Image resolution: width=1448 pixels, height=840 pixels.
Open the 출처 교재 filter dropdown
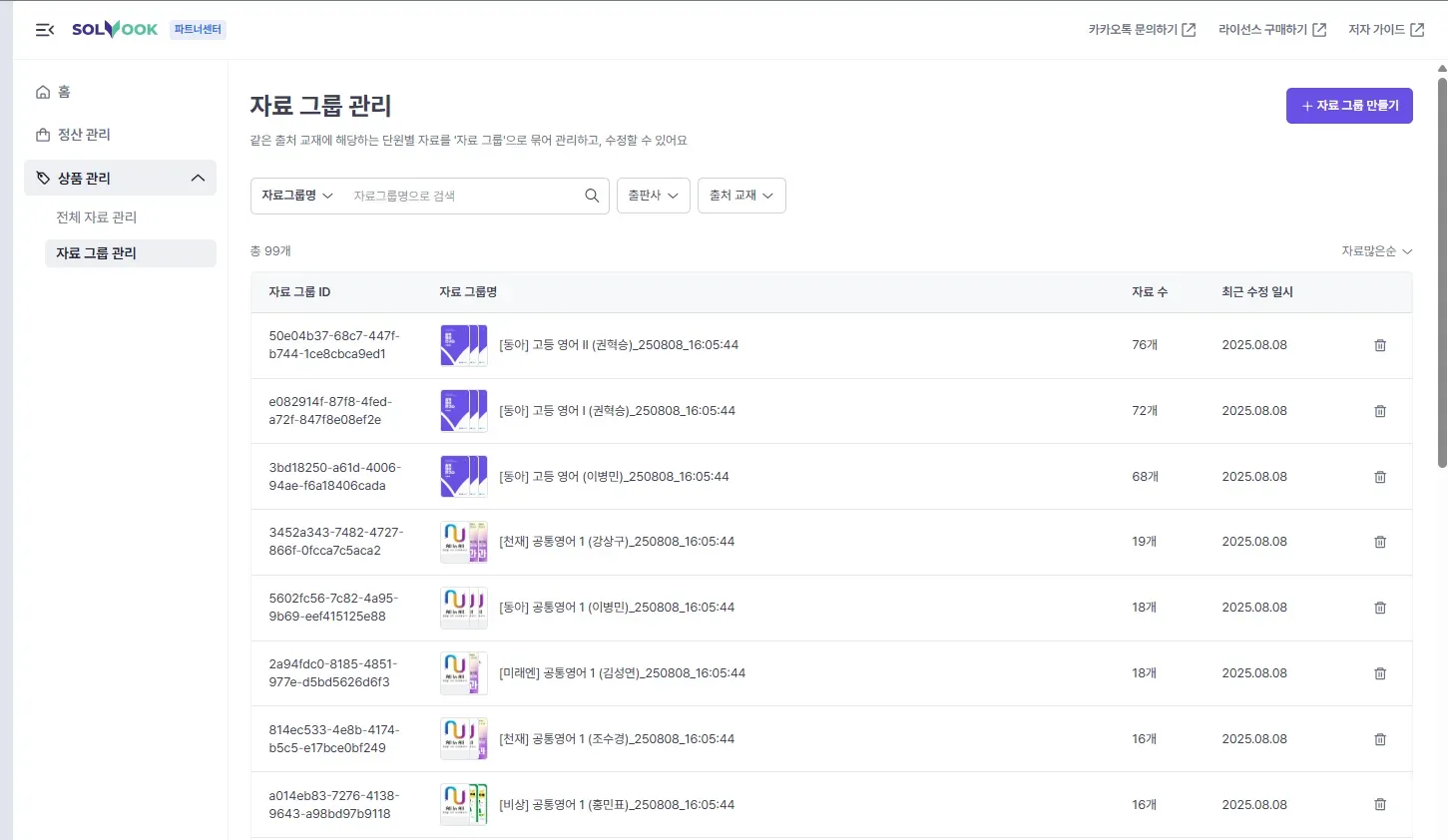coord(741,196)
